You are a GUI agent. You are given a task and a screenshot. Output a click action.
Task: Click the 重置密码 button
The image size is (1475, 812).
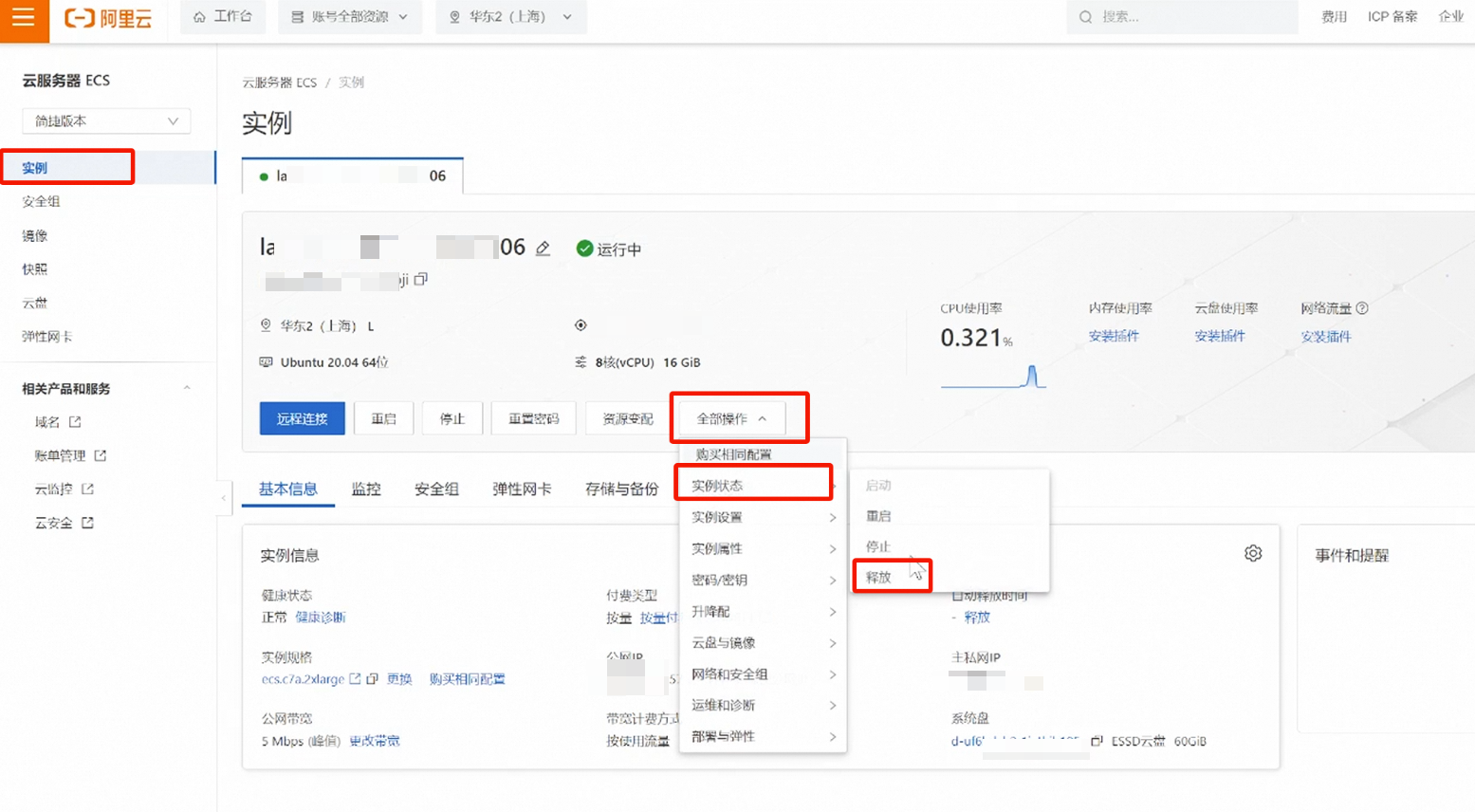click(534, 418)
